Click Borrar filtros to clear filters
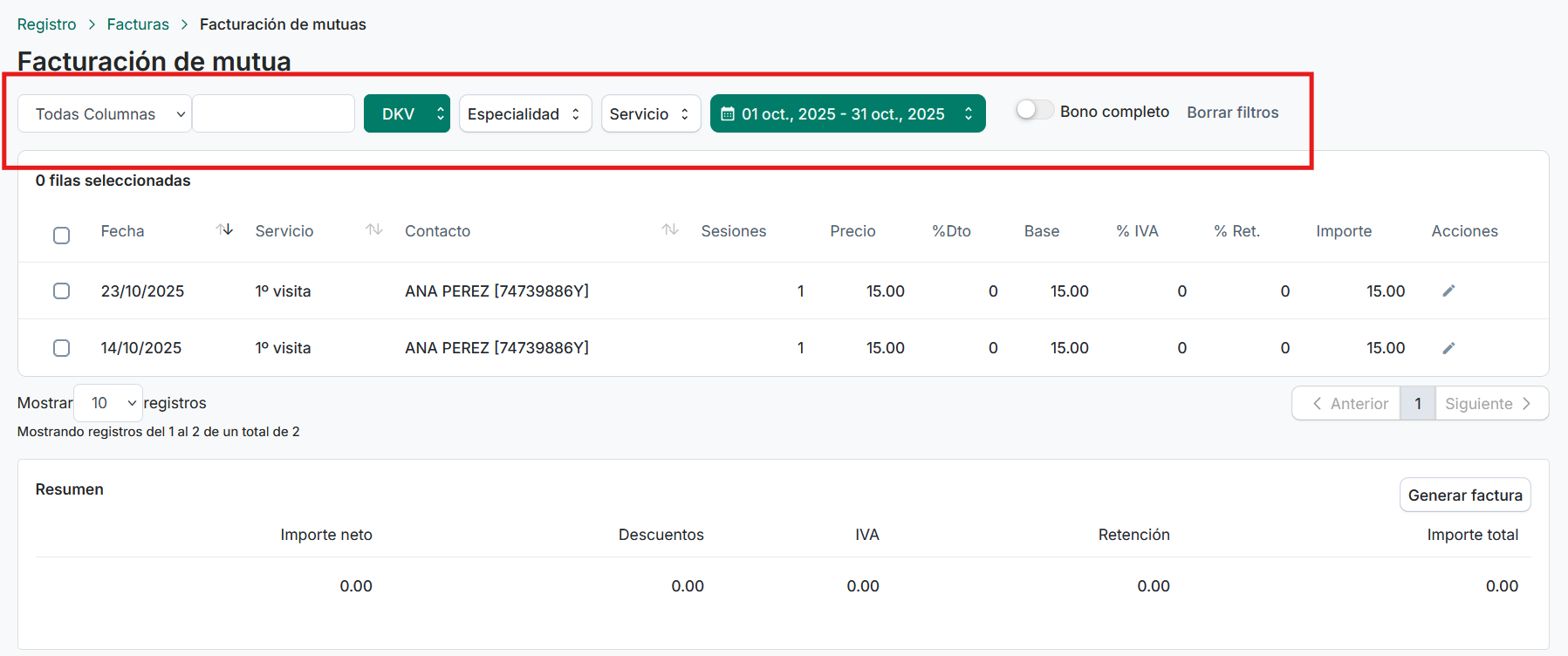The image size is (1568, 656). click(1232, 113)
